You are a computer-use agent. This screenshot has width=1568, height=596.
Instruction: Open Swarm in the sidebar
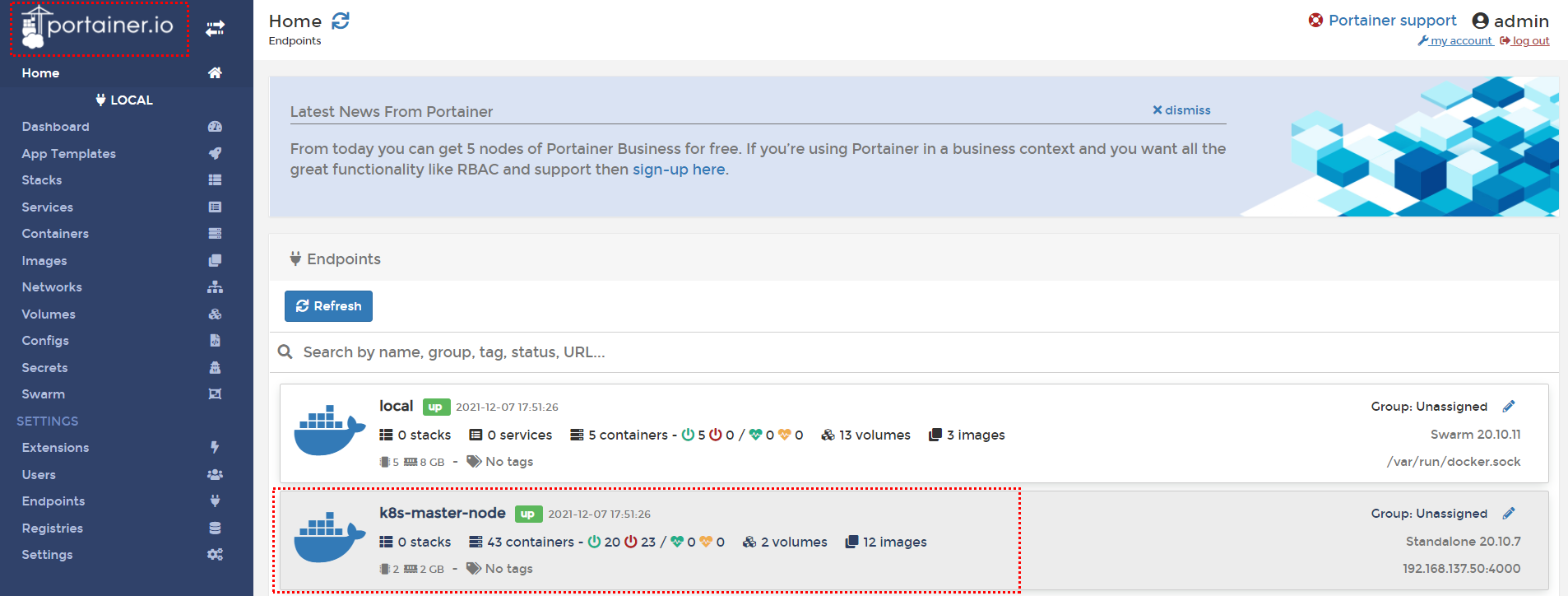(43, 394)
